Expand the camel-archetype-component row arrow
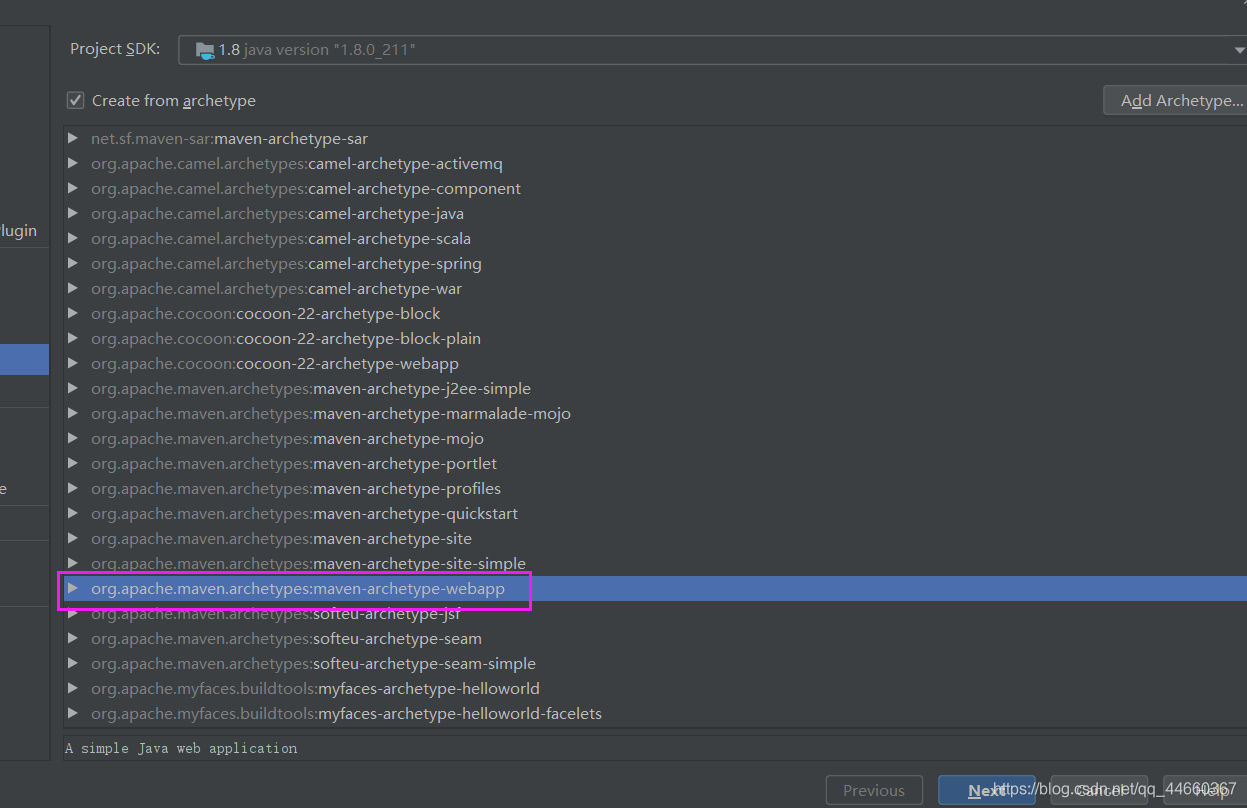Screen dimensions: 1247x808 click(x=72, y=188)
